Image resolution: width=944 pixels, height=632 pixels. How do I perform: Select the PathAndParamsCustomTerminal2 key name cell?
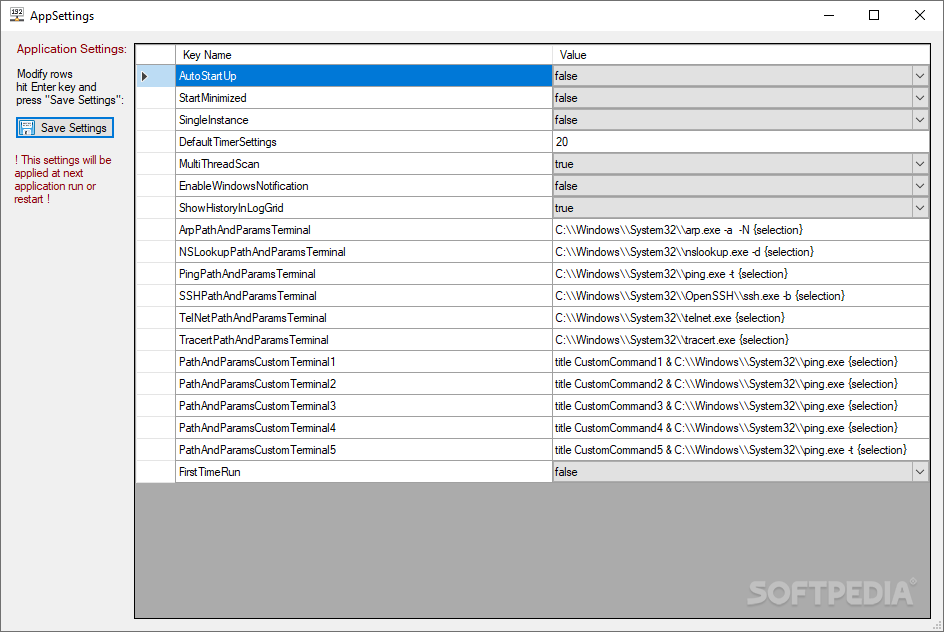pos(364,384)
